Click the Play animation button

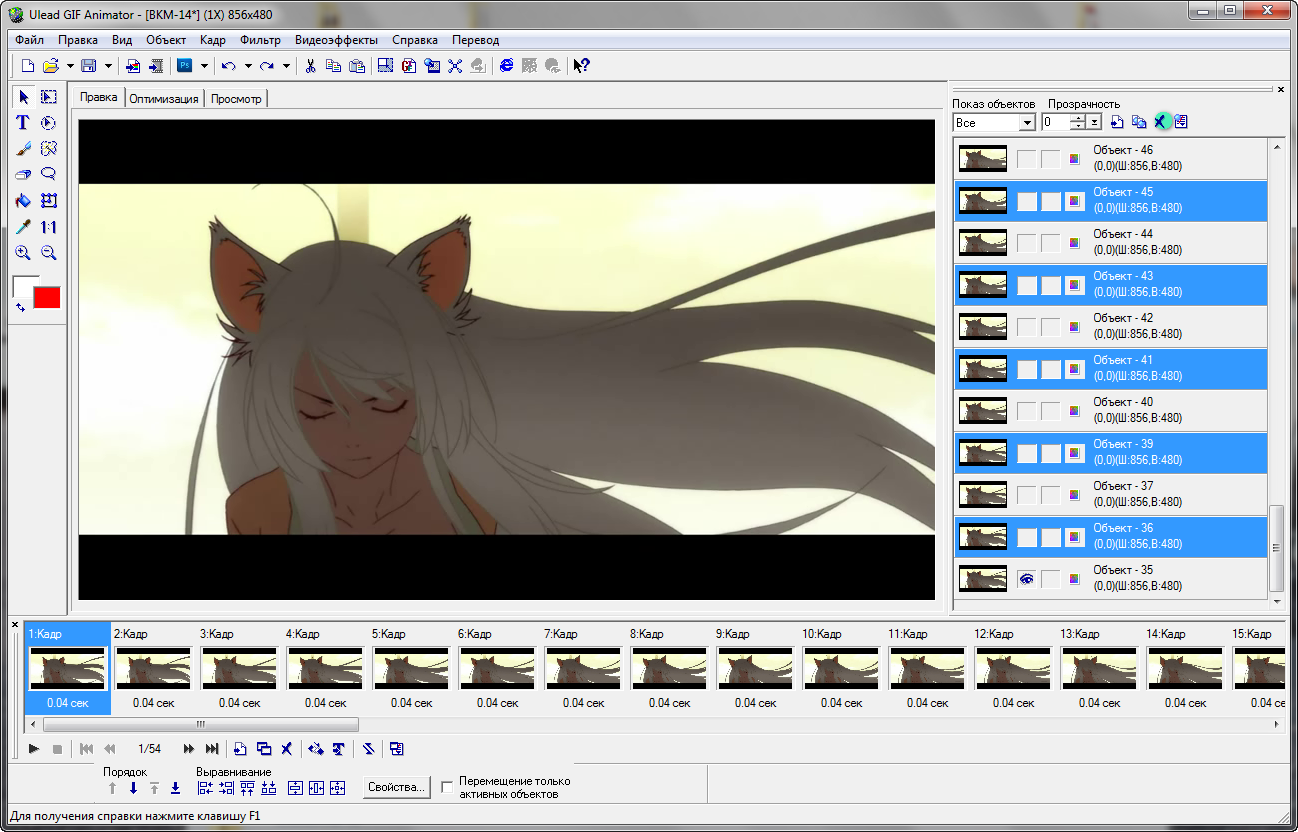click(x=33, y=748)
